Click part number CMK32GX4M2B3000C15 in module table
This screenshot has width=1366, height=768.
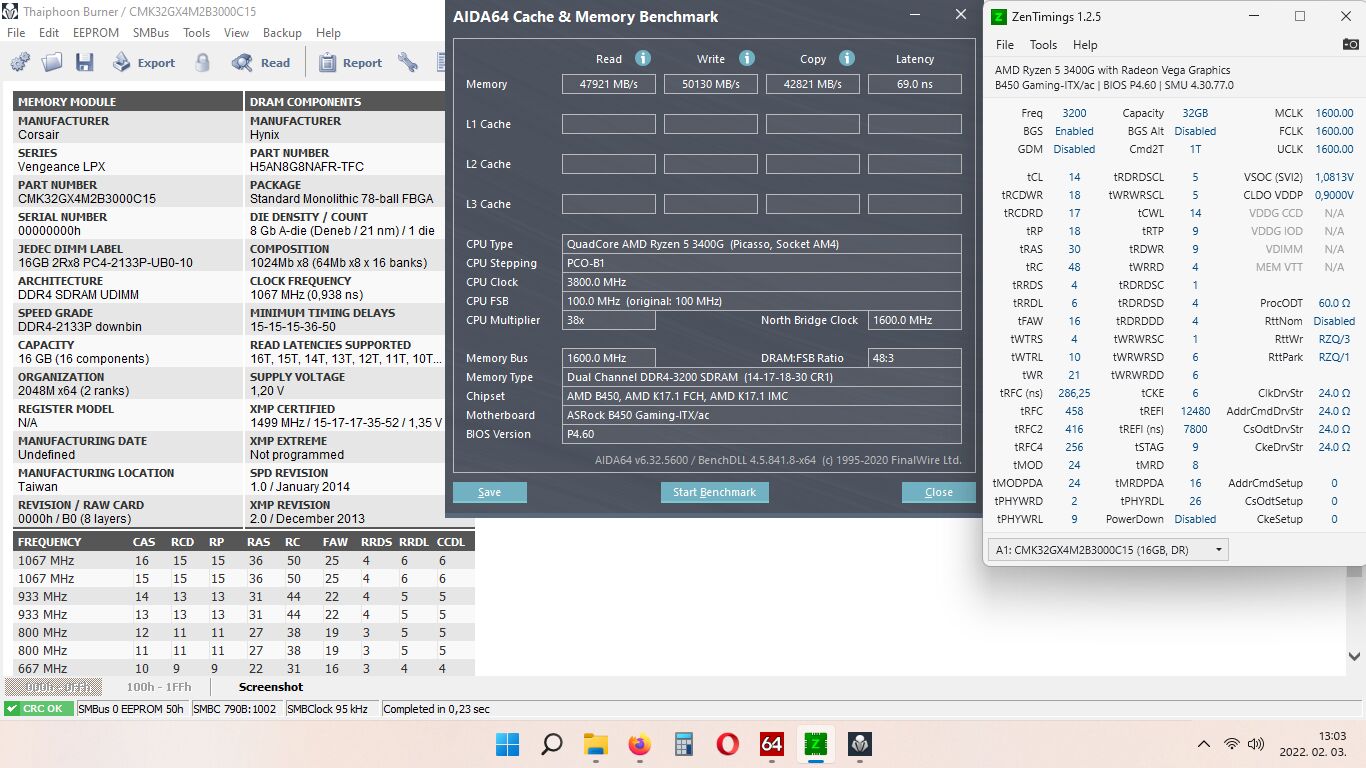click(87, 199)
